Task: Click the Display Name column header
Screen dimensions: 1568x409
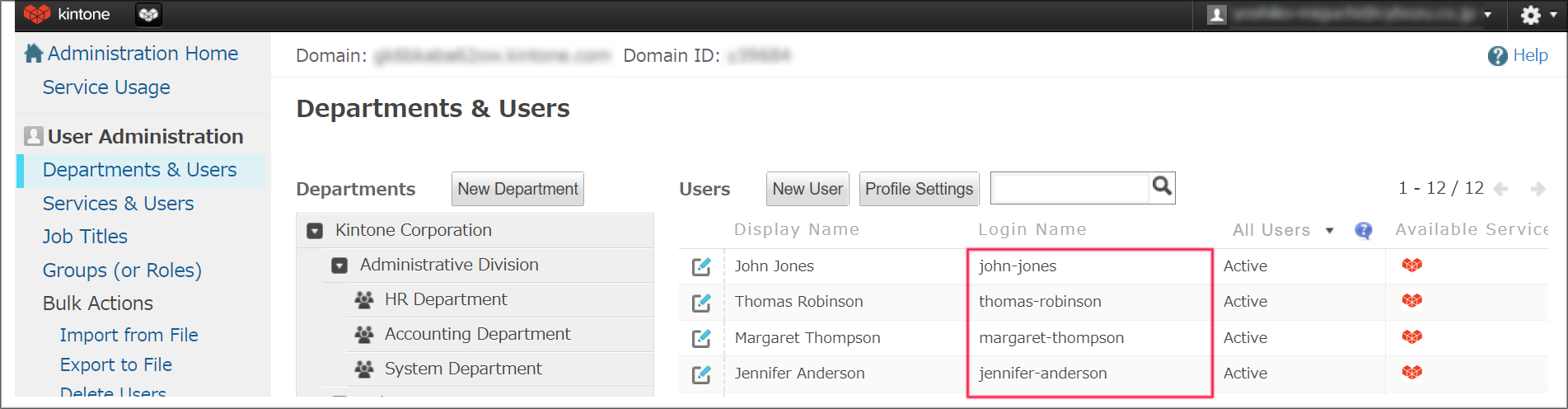Action: point(797,229)
